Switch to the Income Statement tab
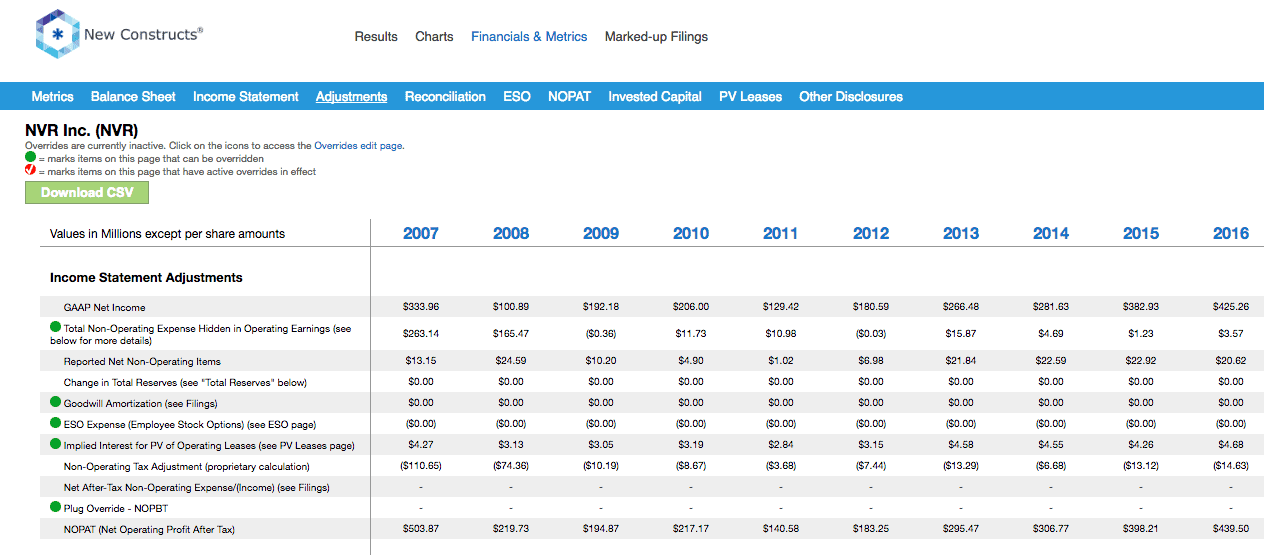This screenshot has width=1264, height=555. point(246,96)
